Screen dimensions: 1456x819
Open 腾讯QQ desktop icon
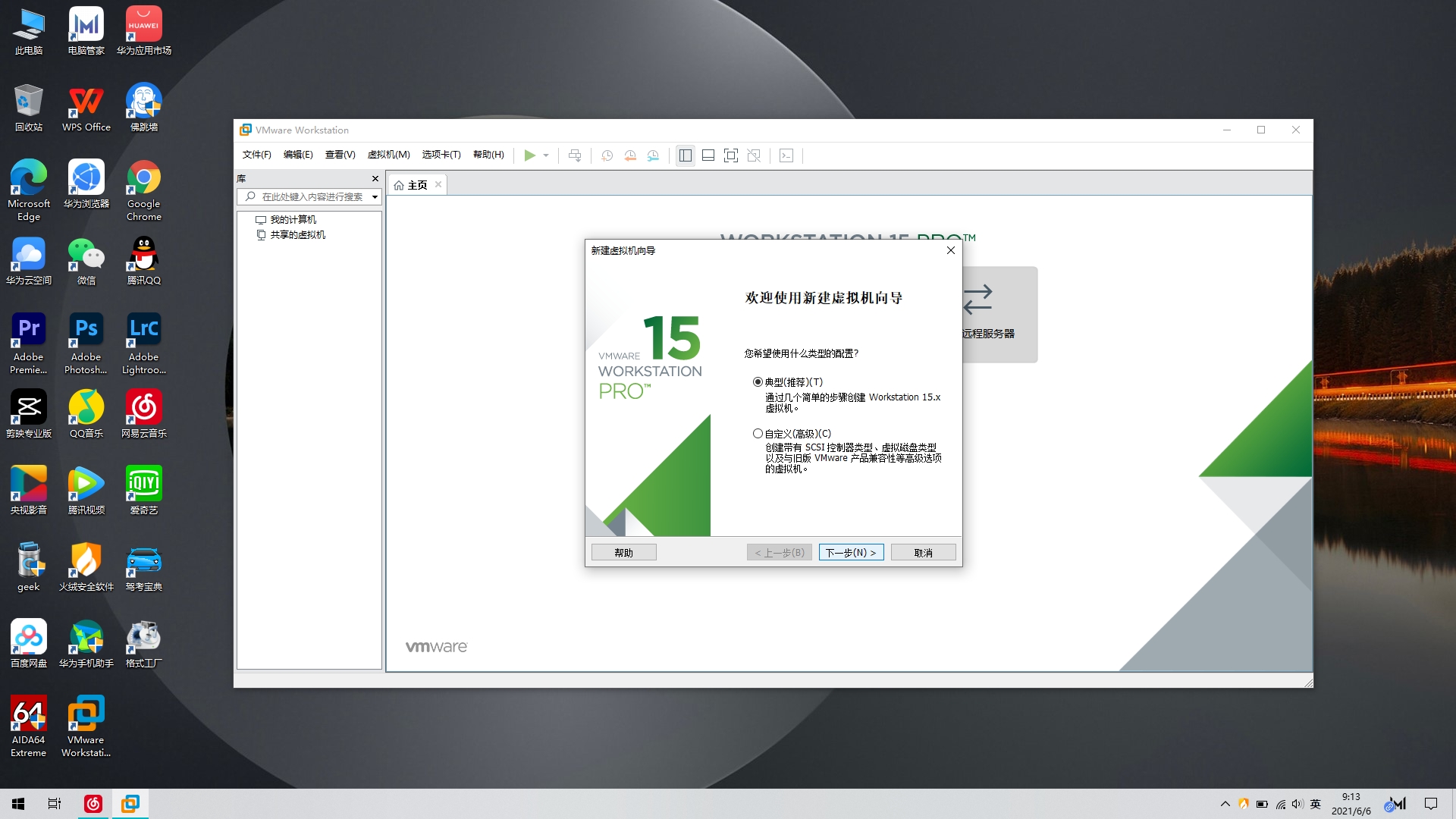143,262
